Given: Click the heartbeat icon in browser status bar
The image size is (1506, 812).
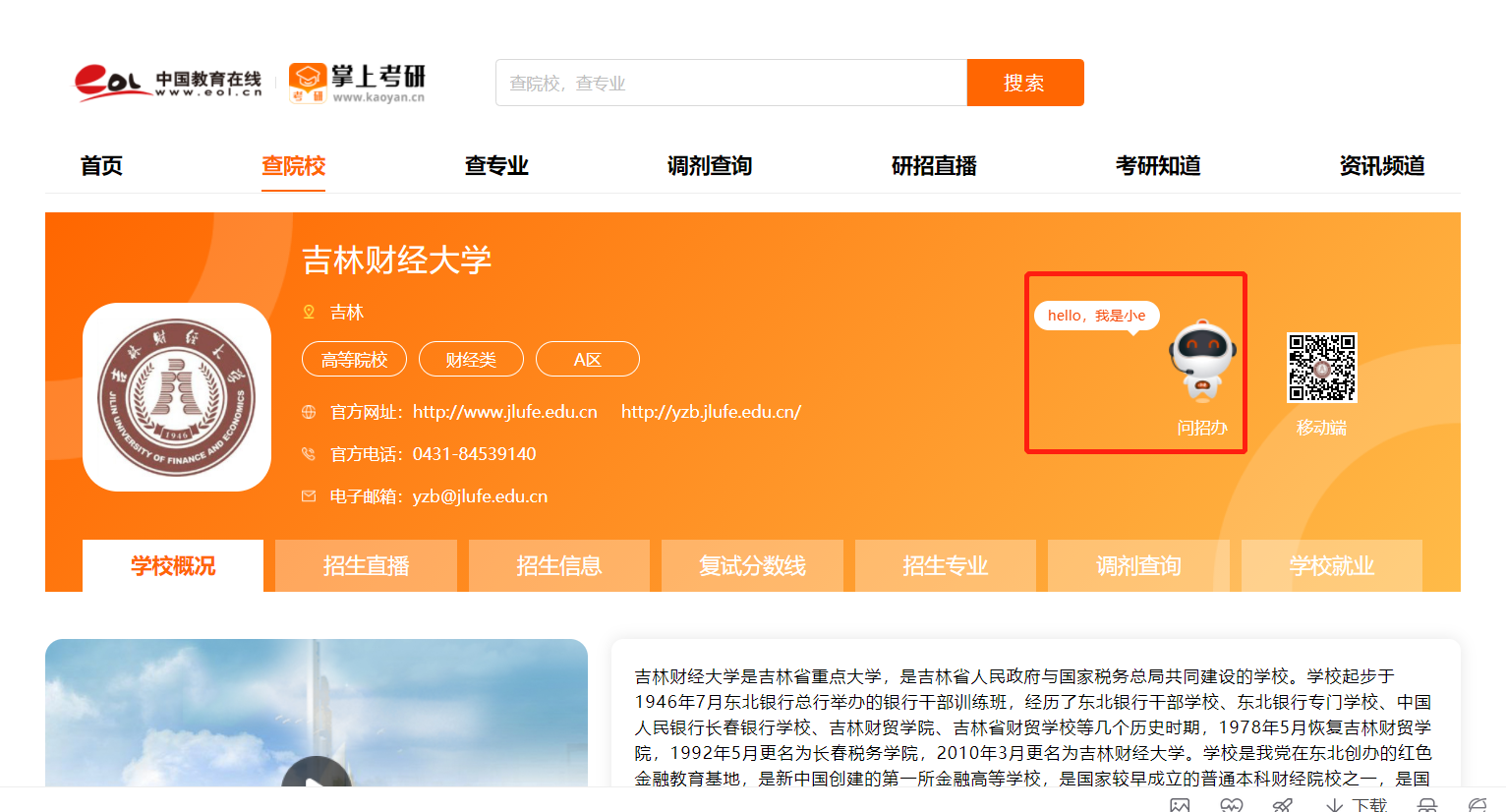Looking at the screenshot, I should pos(1231,804).
